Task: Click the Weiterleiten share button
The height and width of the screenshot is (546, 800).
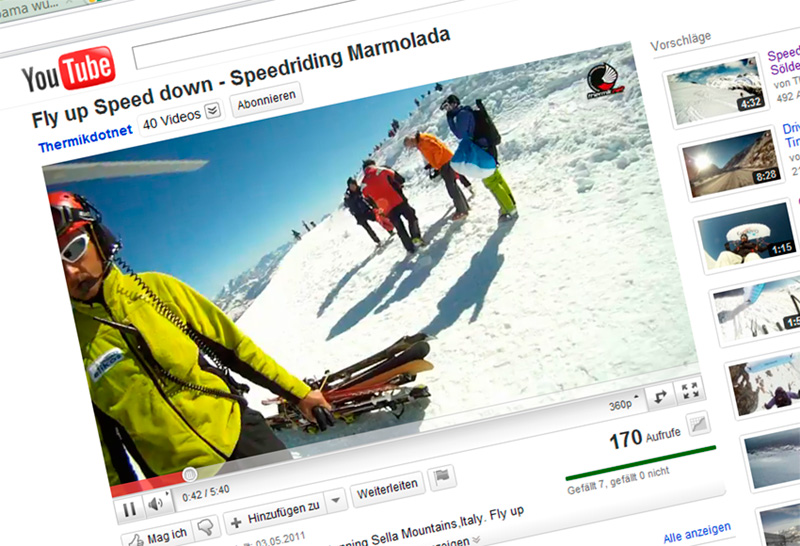Action: 387,489
